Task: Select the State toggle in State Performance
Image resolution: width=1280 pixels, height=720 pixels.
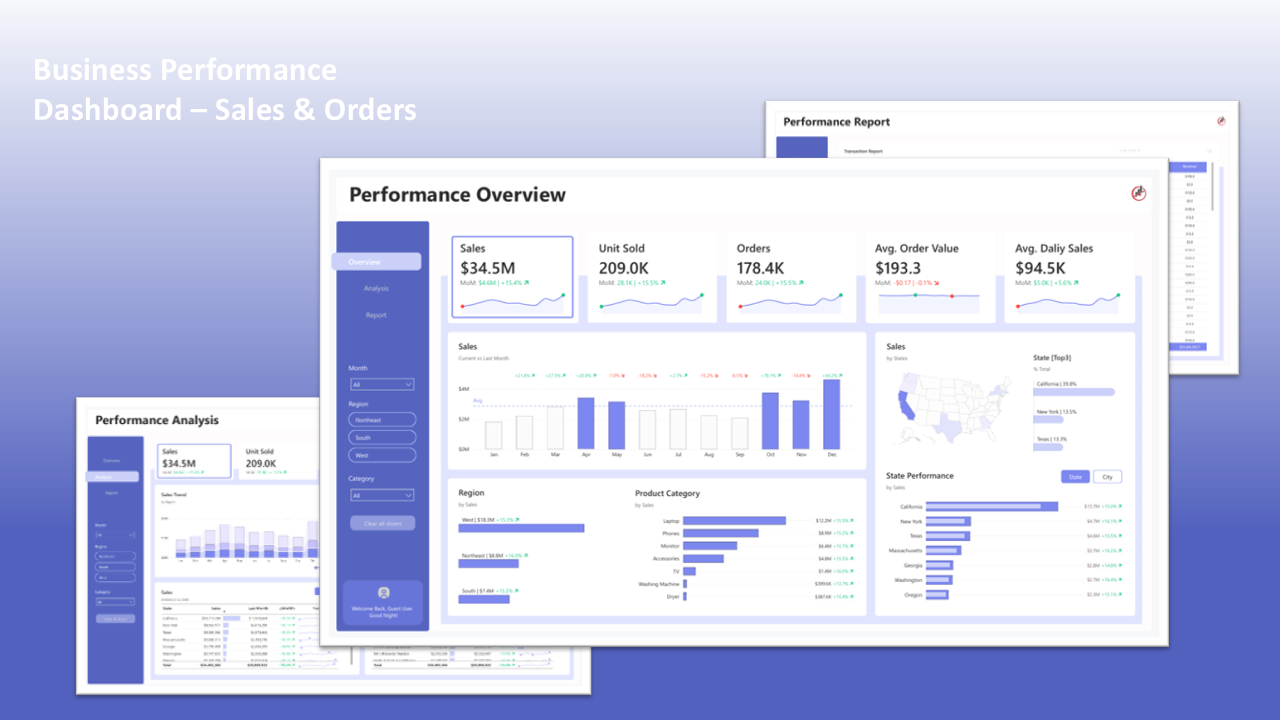Action: 1073,477
